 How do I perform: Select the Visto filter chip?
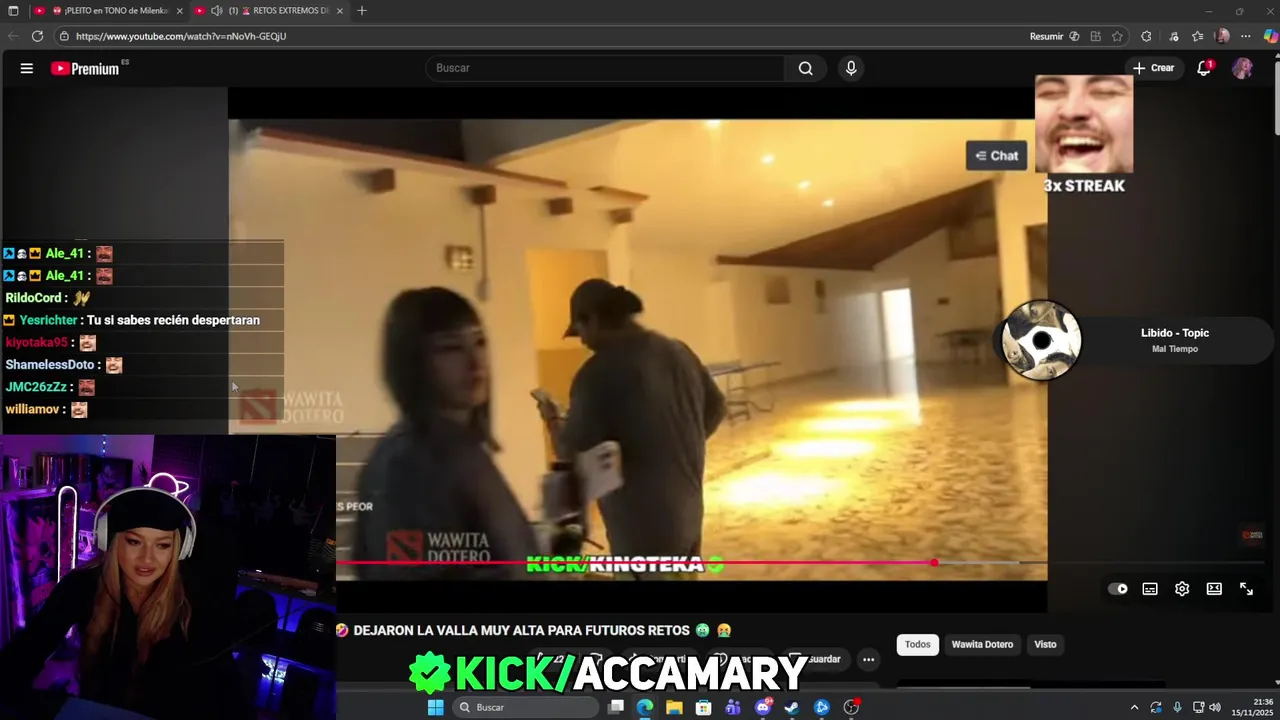pyautogui.click(x=1045, y=644)
